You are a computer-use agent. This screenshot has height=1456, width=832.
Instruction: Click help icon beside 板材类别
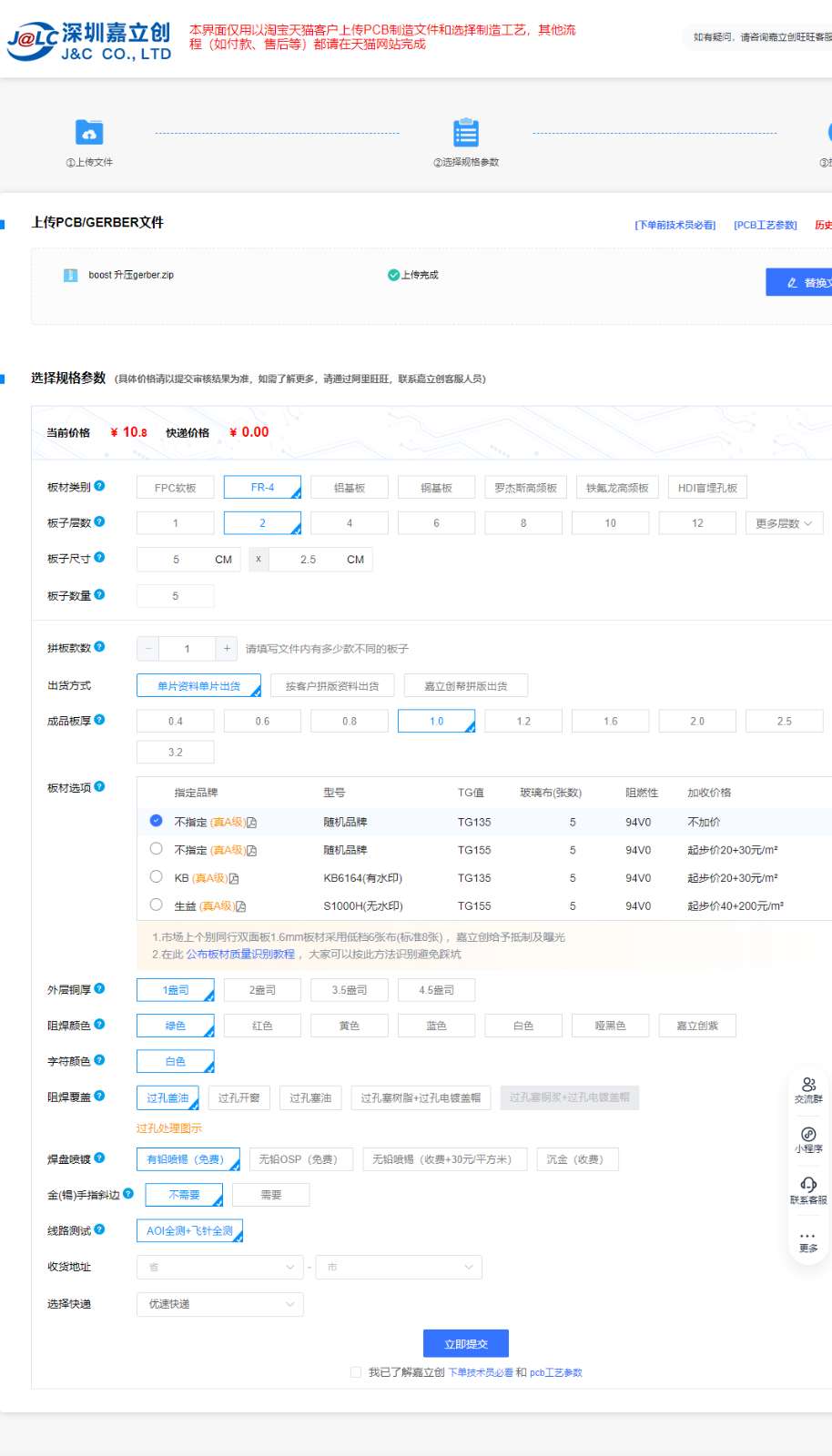pos(99,486)
